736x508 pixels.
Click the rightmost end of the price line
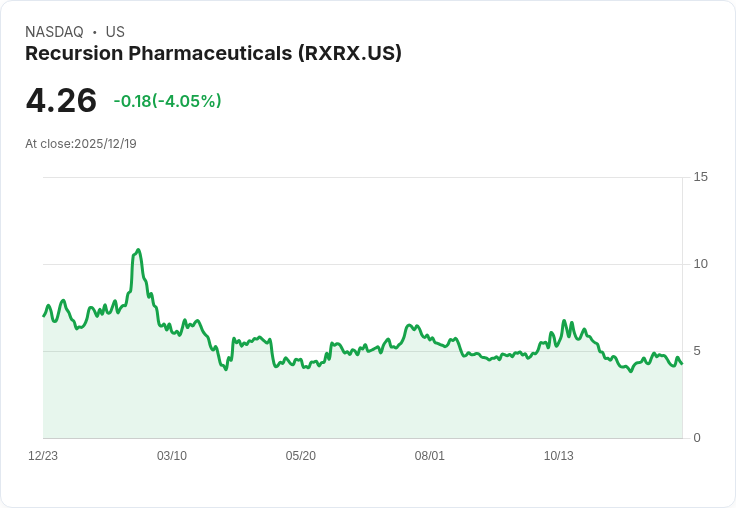pos(682,363)
